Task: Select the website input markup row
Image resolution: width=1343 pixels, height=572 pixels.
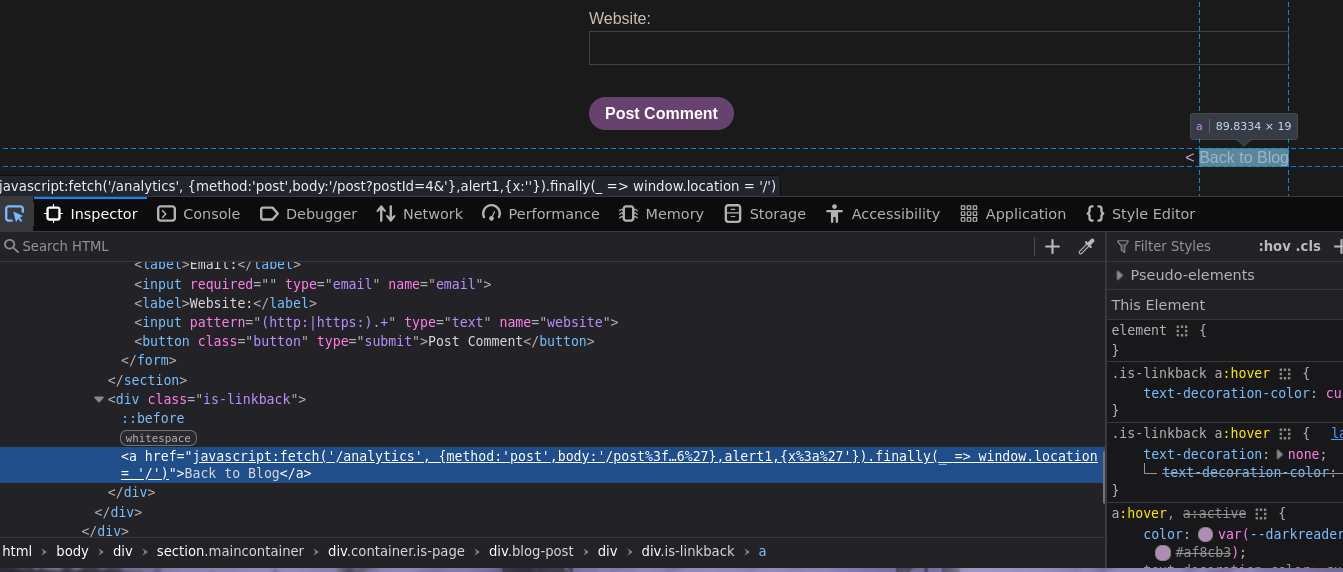Action: click(x=550, y=322)
